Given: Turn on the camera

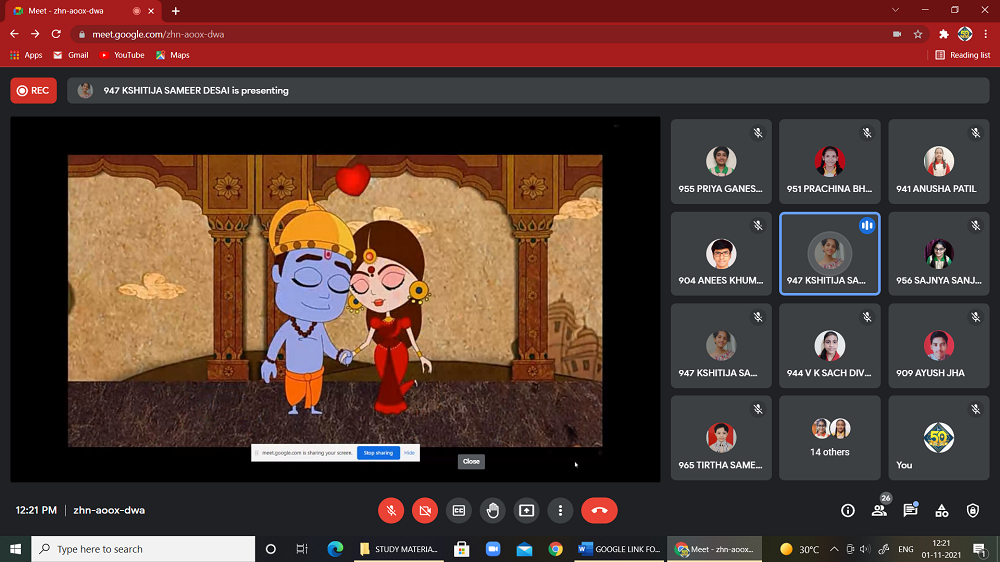Looking at the screenshot, I should point(425,510).
